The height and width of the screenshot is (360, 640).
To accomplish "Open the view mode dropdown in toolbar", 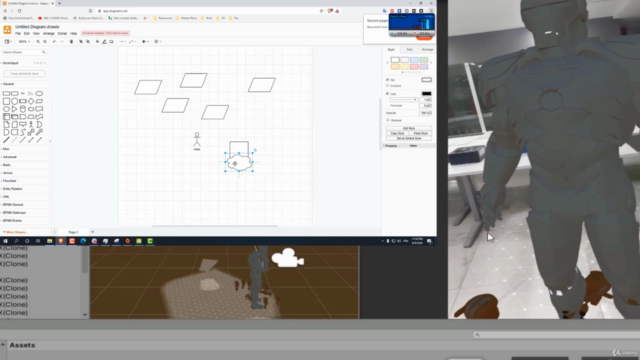I will tap(8, 42).
